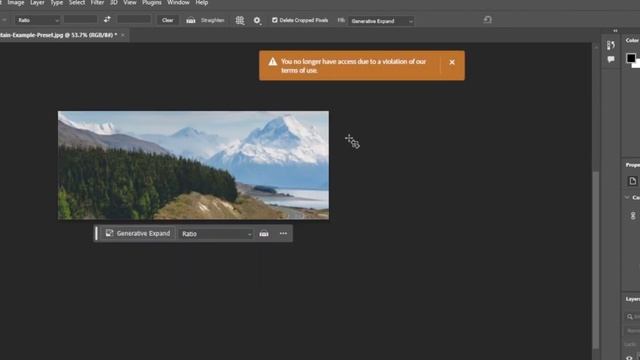Select the Example-Preset.jpg document tab

tap(58, 35)
